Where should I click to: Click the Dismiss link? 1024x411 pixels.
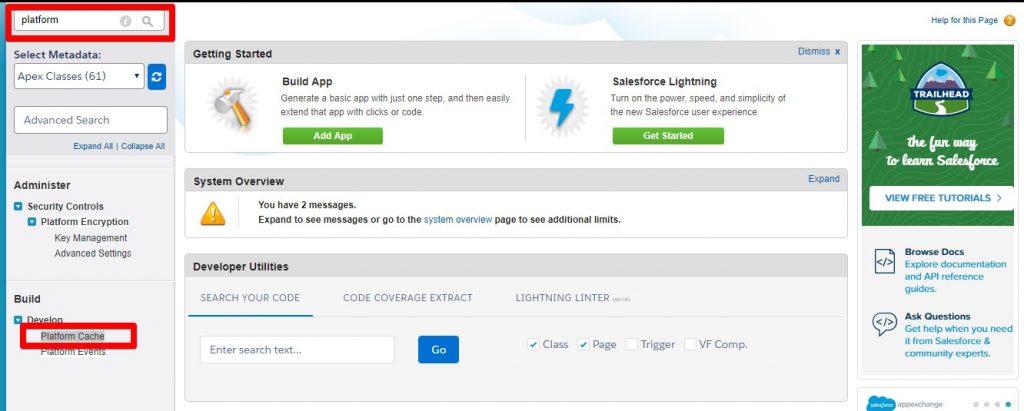814,52
